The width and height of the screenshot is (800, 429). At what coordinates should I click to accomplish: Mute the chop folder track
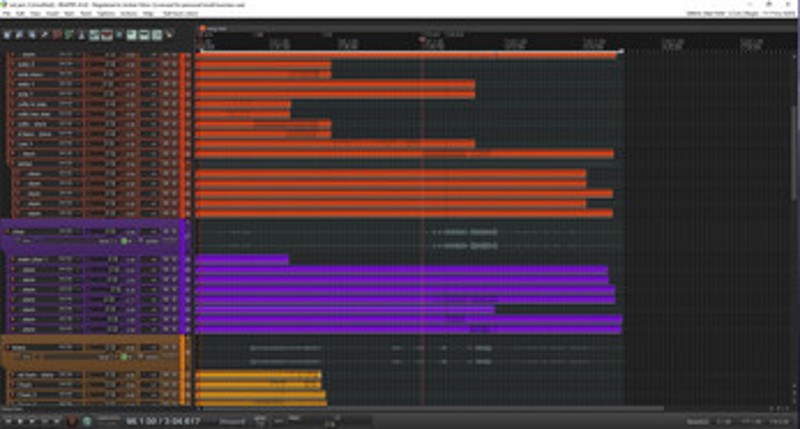coord(166,232)
